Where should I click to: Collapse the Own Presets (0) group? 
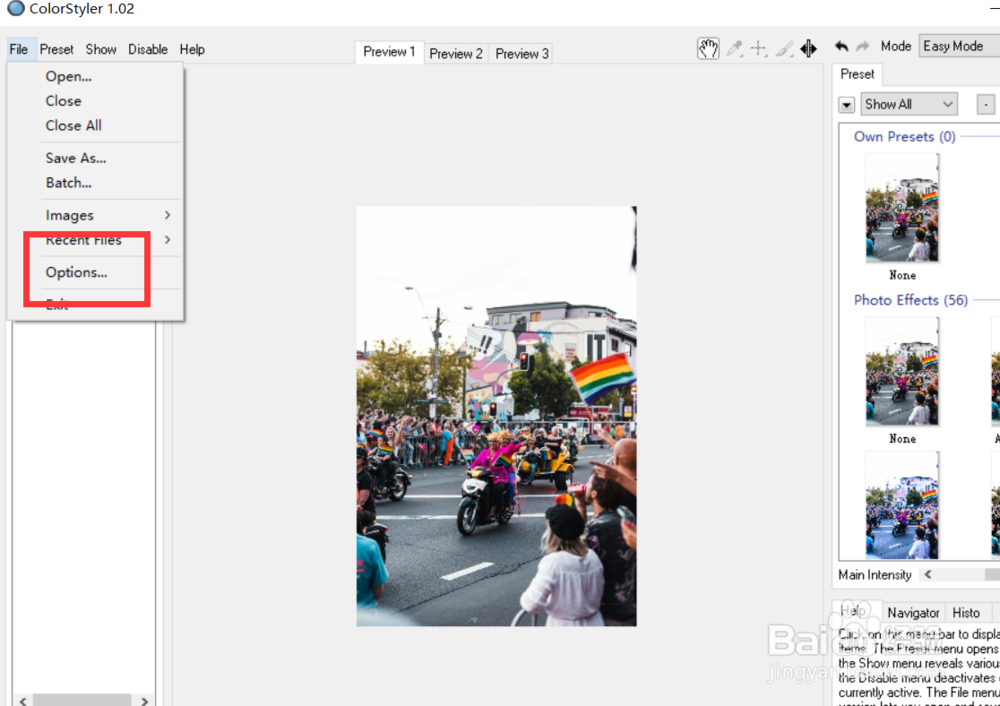point(904,136)
